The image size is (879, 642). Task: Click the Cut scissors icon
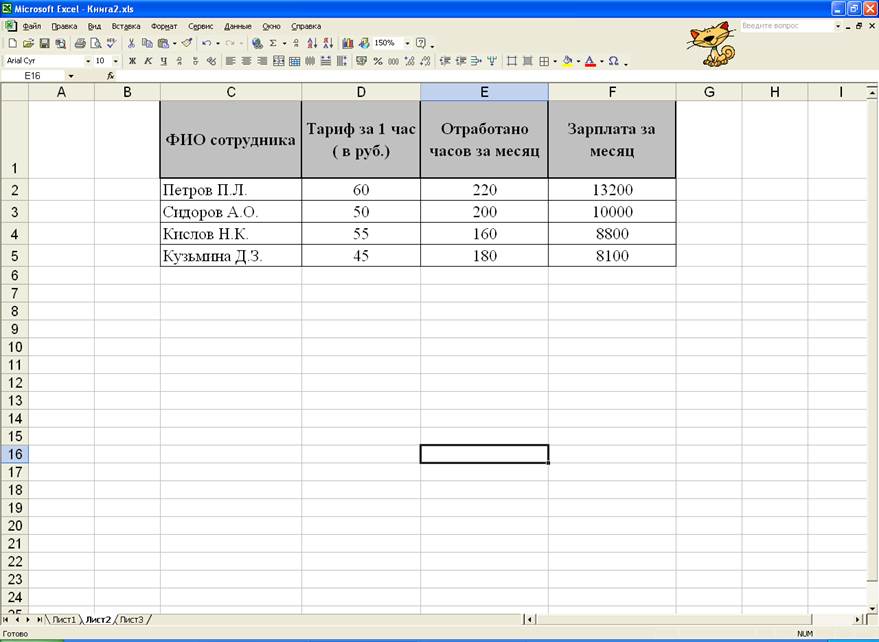(131, 44)
